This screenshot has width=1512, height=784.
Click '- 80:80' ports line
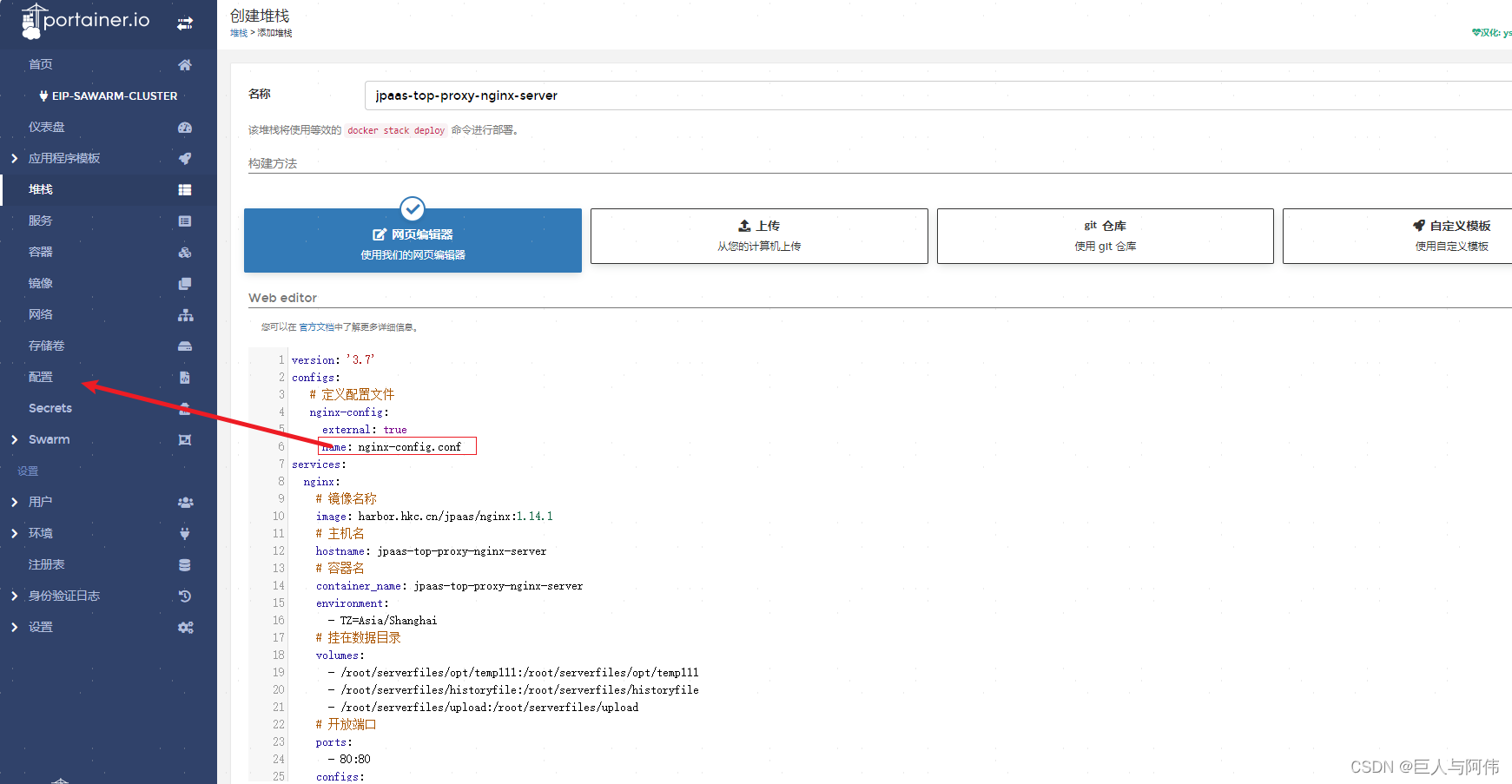pos(349,760)
